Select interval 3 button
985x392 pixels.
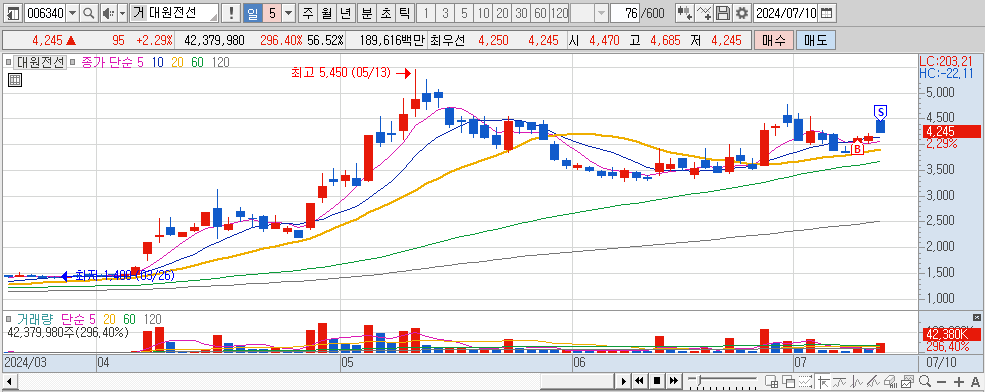point(445,13)
